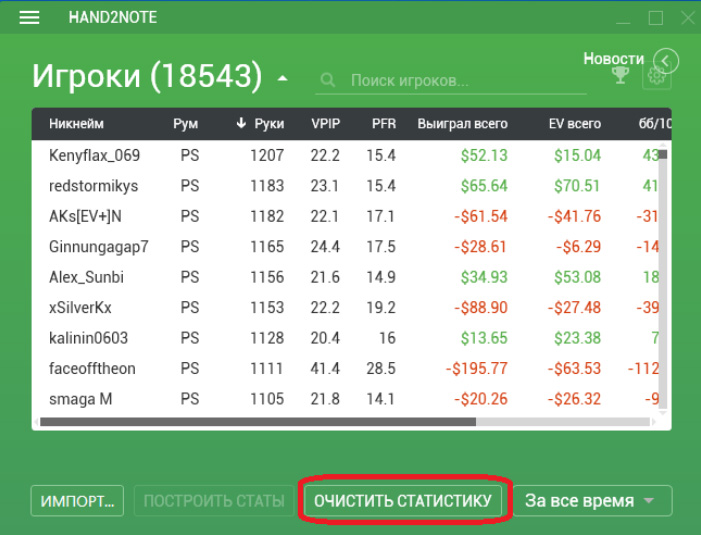Click the Новости label
The height and width of the screenshot is (535, 701).
pyautogui.click(x=613, y=59)
